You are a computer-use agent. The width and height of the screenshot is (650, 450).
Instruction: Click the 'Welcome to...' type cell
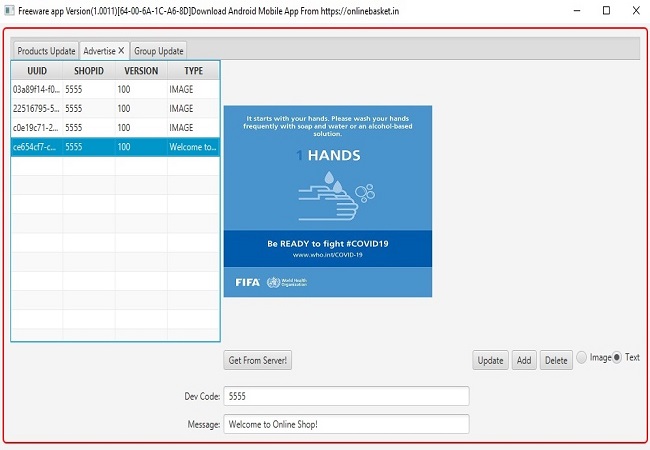(x=193, y=147)
